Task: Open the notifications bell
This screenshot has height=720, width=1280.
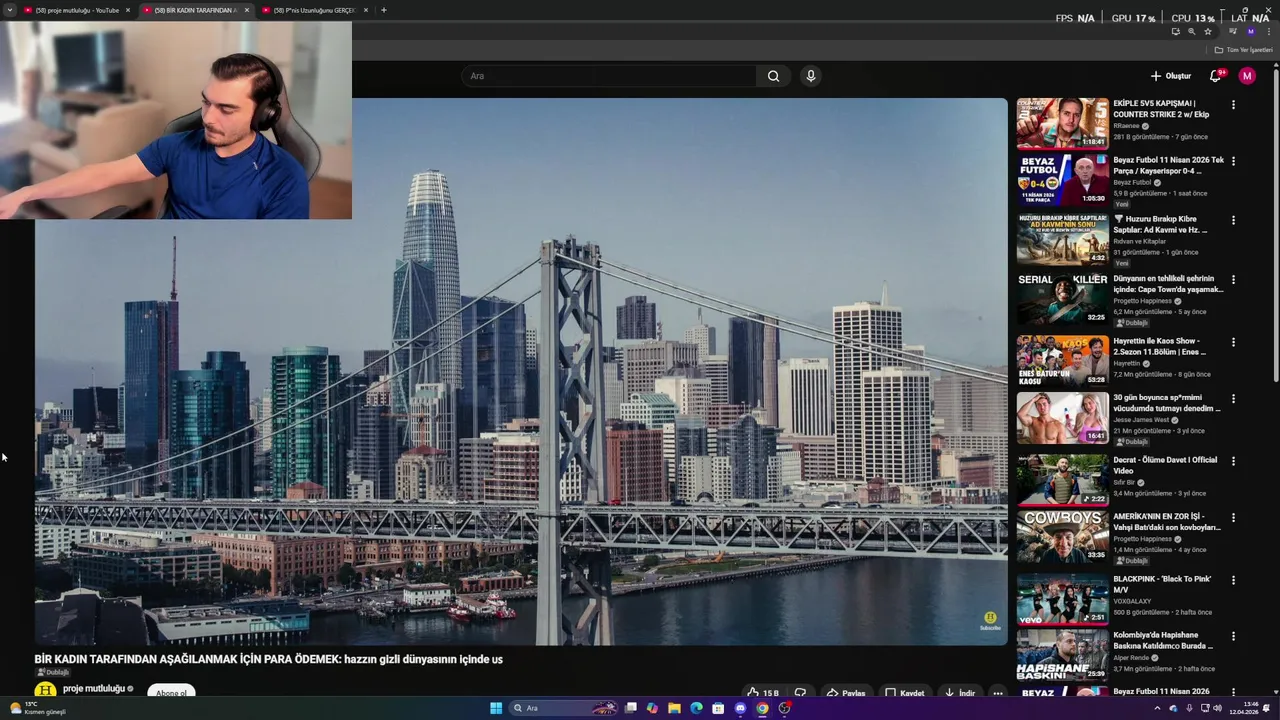Action: coord(1216,76)
